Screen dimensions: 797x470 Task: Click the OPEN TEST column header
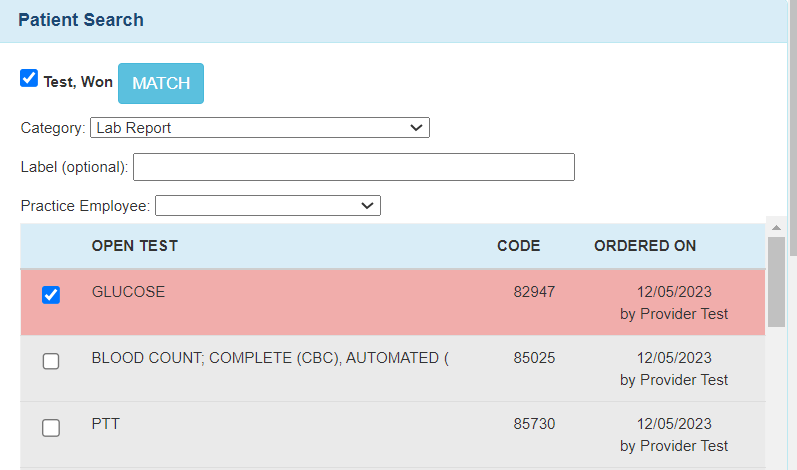tap(135, 246)
